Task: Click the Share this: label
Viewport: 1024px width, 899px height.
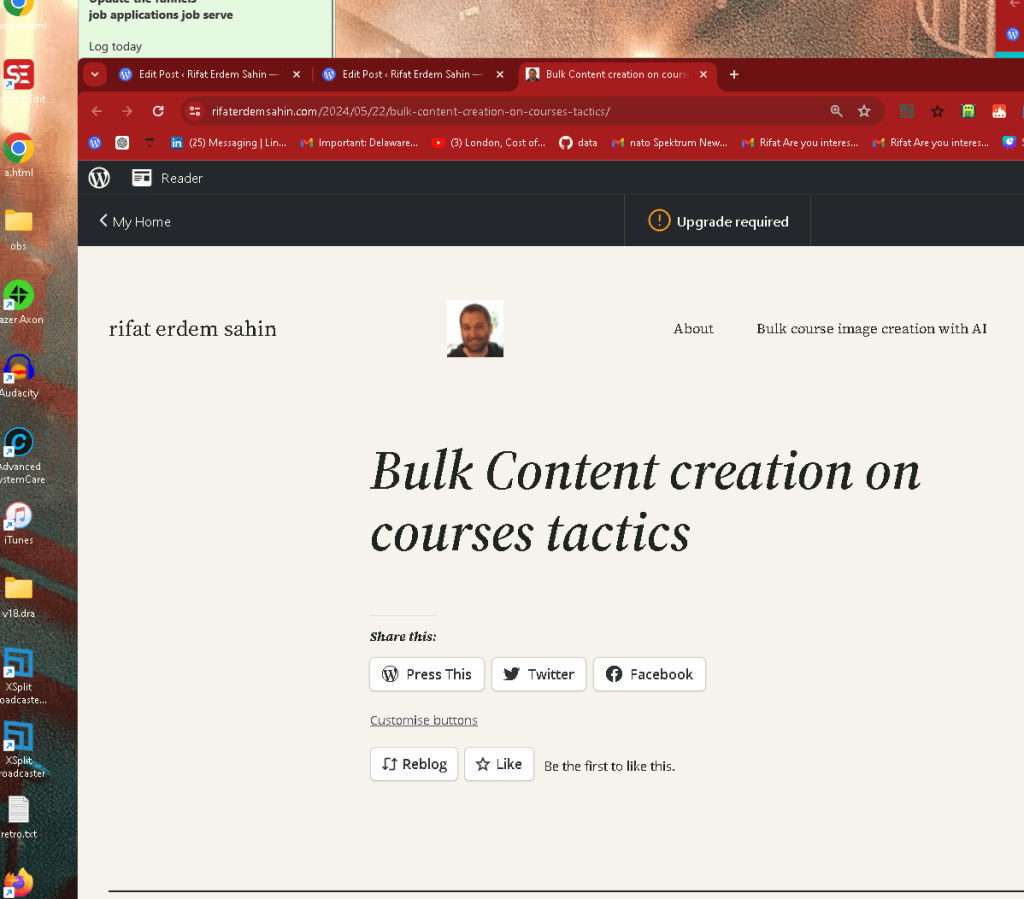Action: point(403,636)
